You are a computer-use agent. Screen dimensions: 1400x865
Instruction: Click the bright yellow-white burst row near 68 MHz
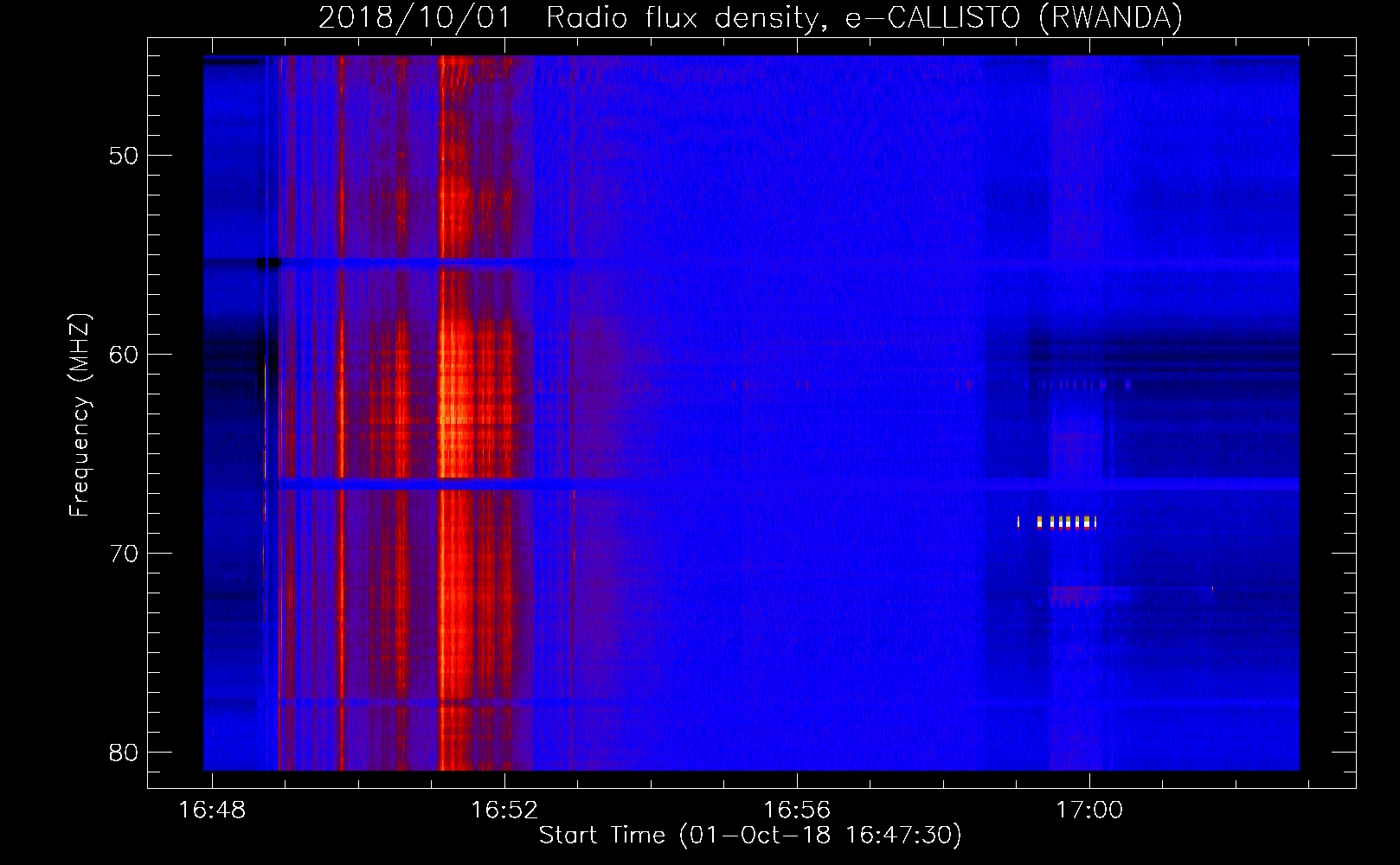point(1057,522)
